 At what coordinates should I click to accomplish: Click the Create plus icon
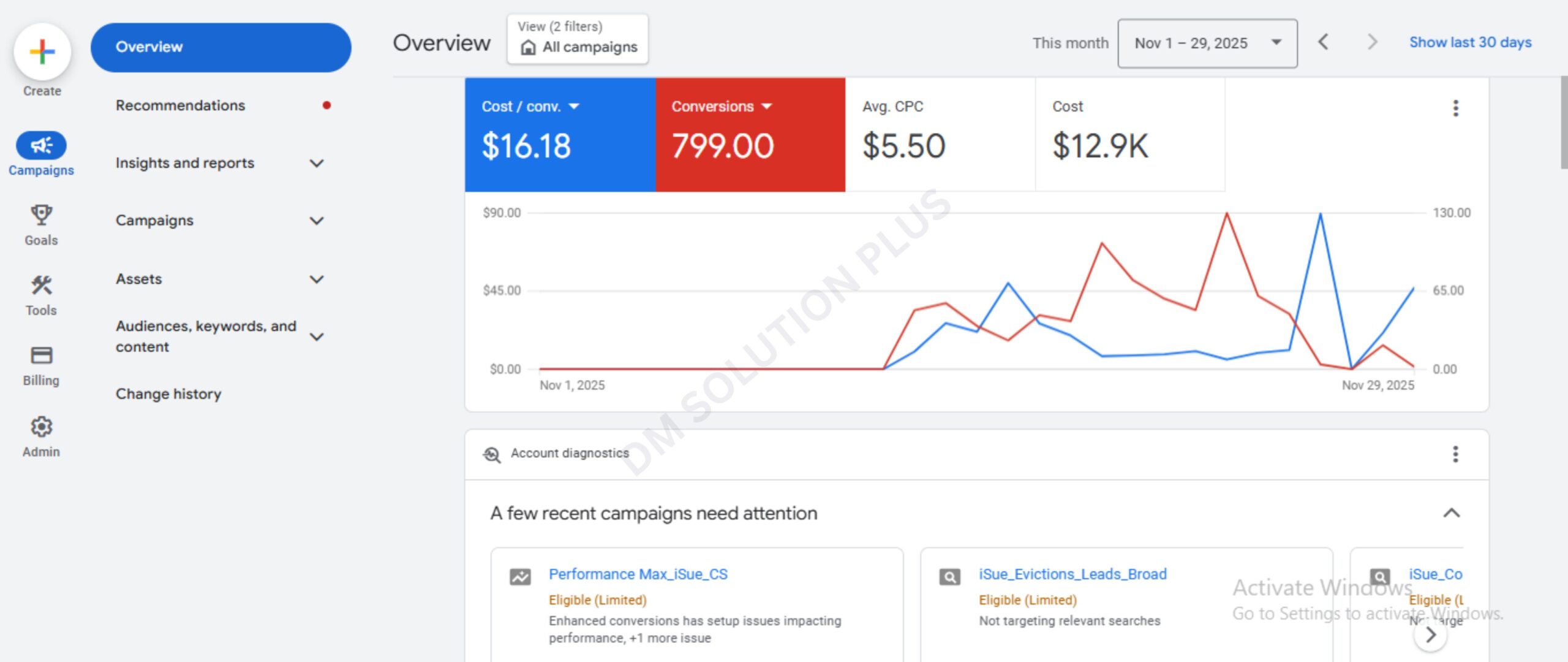point(42,51)
